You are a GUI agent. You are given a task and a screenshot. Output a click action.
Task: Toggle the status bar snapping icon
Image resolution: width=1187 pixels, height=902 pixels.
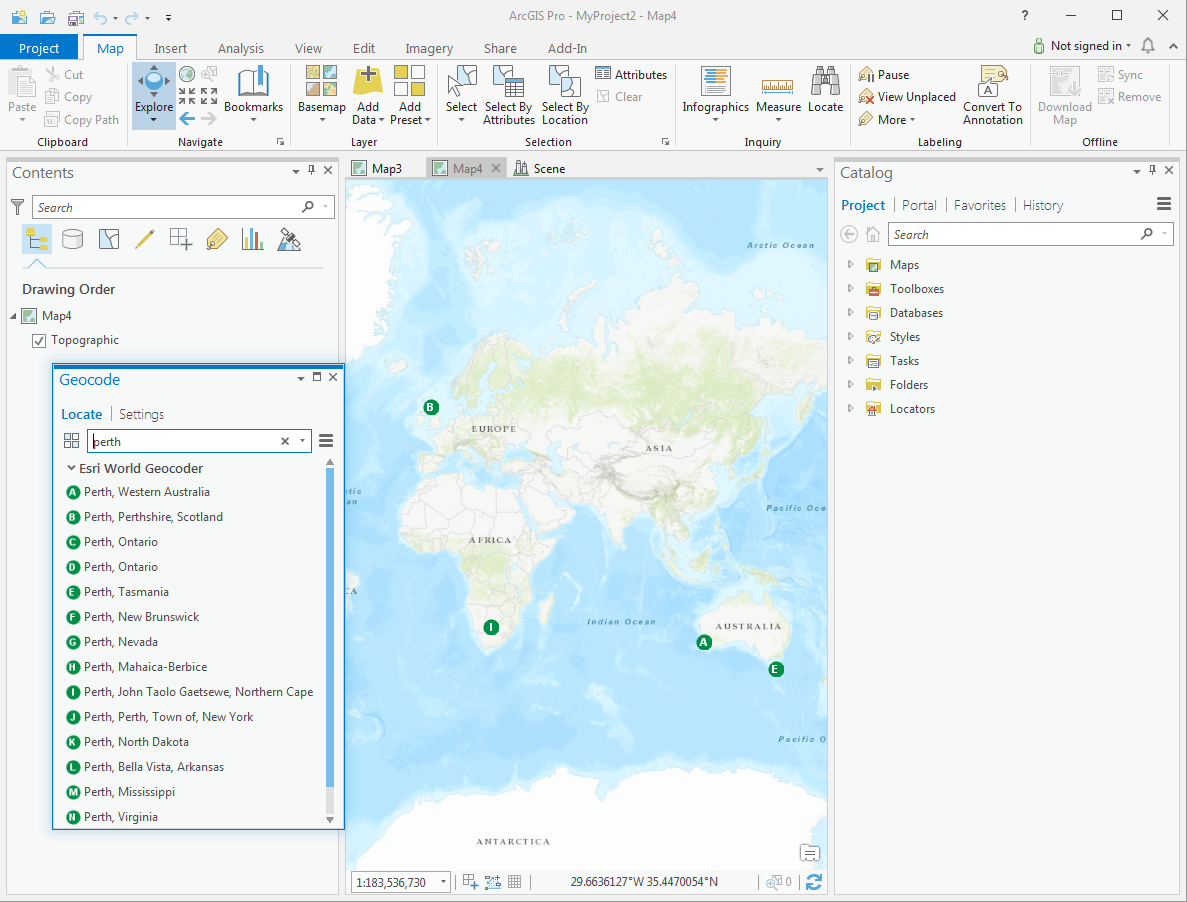(493, 882)
